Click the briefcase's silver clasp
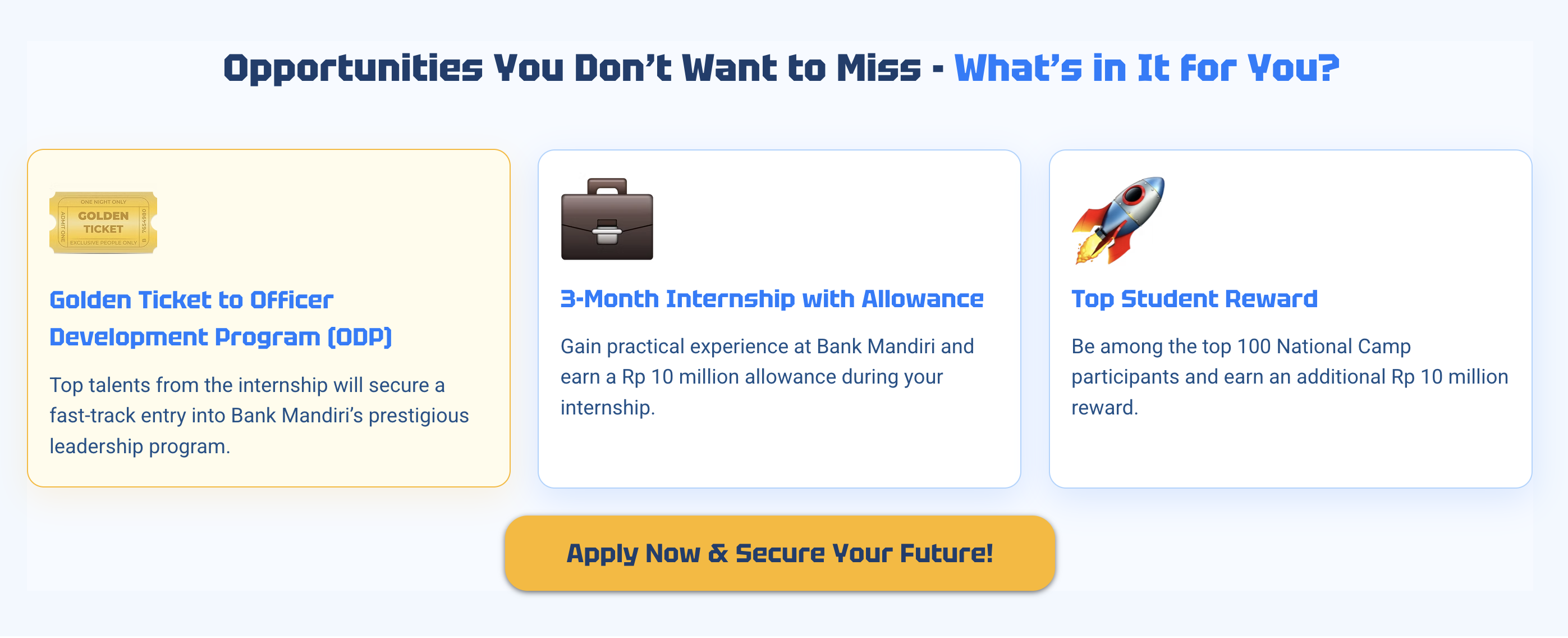 pos(607,231)
